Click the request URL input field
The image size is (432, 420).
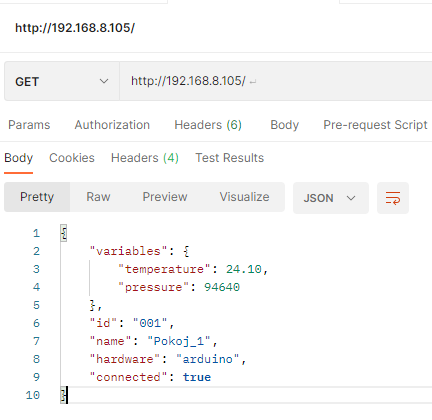276,81
